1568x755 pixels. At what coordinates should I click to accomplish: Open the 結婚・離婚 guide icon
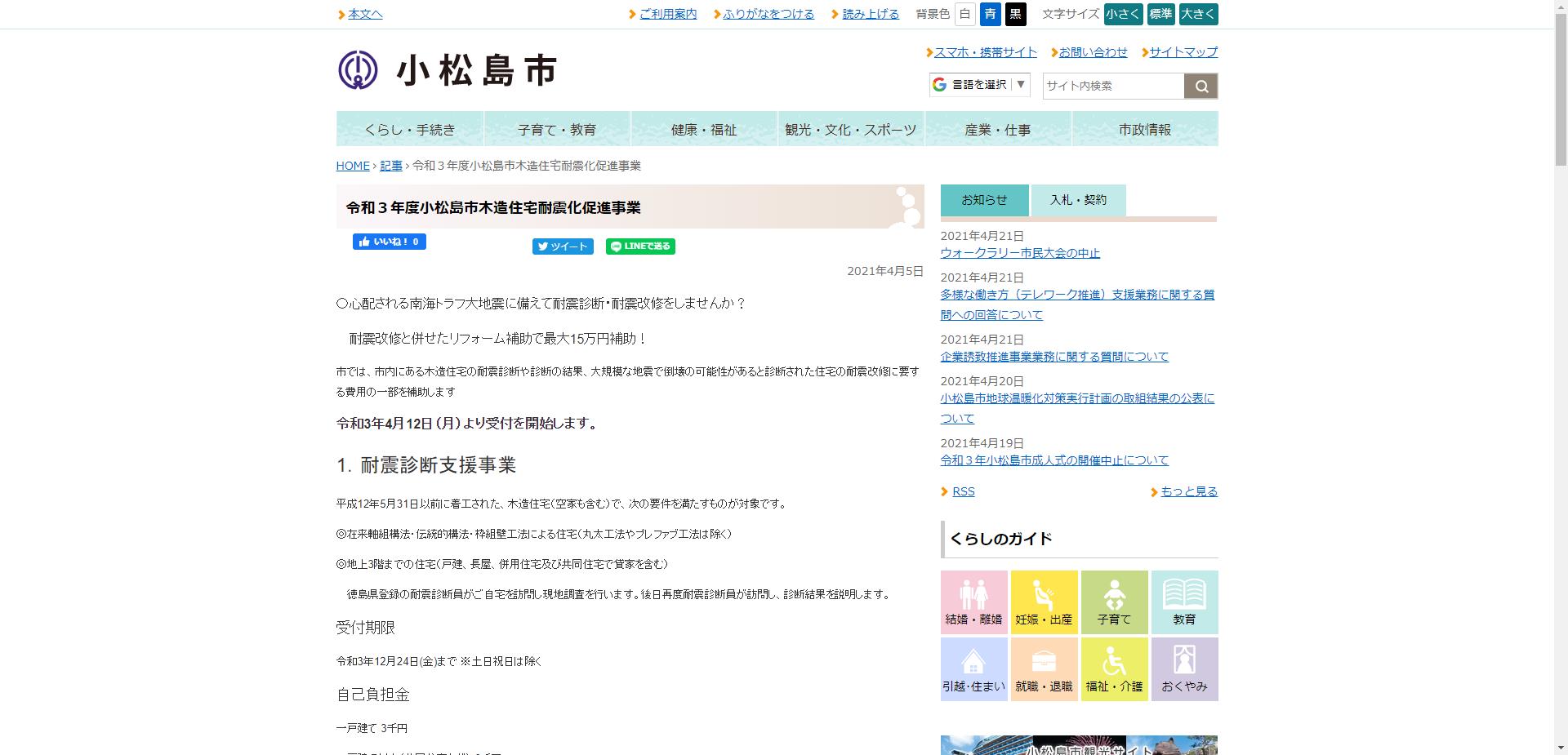[973, 602]
